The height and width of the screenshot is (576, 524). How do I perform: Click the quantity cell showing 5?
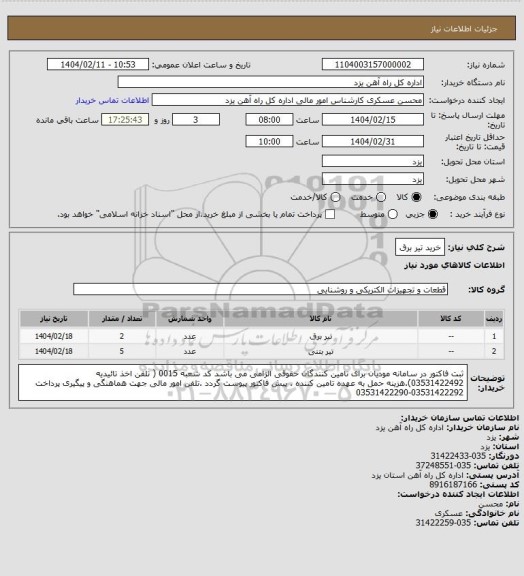pos(122,351)
